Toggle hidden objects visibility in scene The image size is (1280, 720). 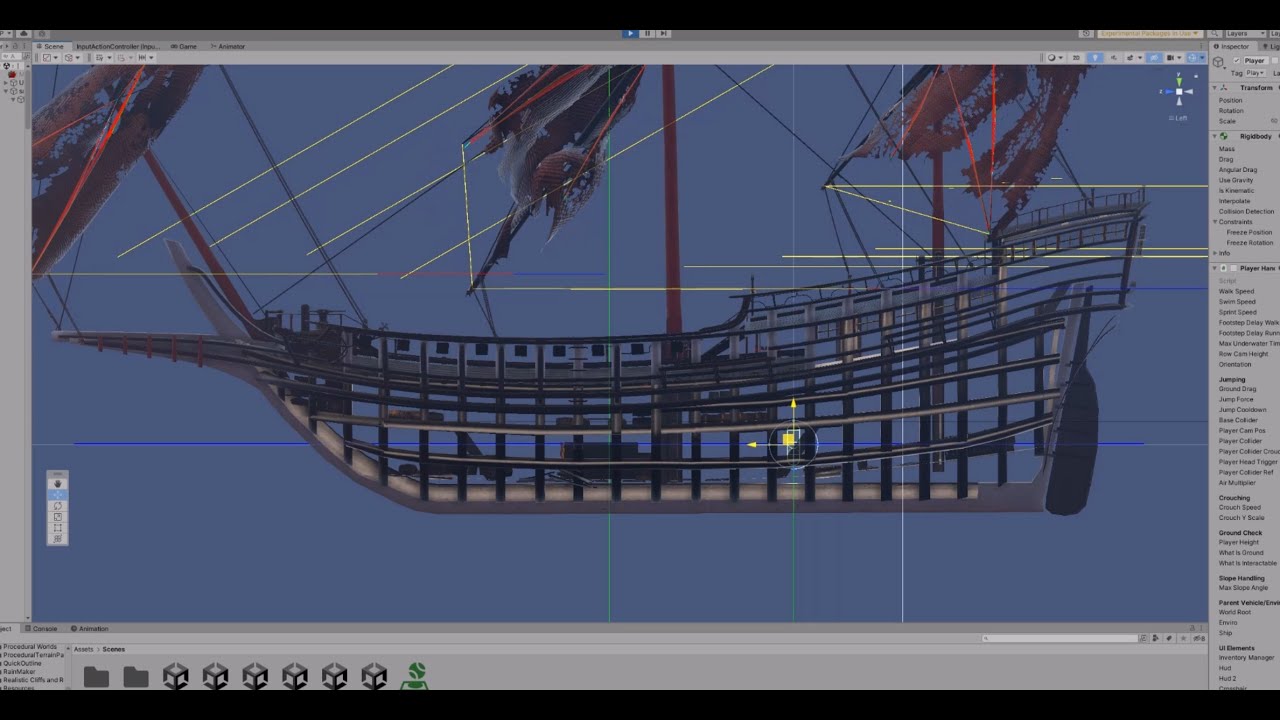(x=1154, y=58)
